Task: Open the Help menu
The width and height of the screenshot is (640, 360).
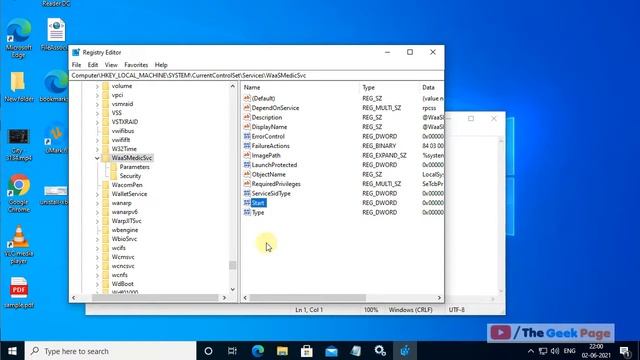Action: click(x=161, y=65)
